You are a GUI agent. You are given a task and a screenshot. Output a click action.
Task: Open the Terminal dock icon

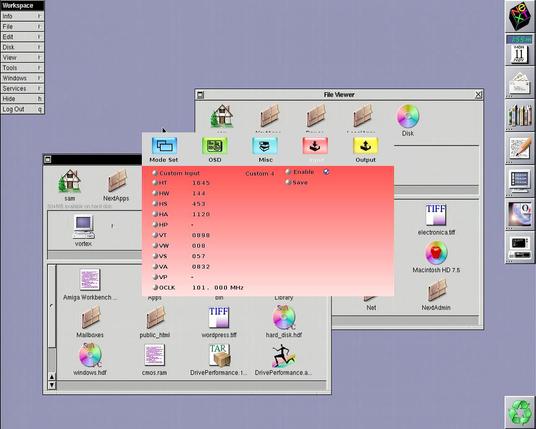pos(520,246)
